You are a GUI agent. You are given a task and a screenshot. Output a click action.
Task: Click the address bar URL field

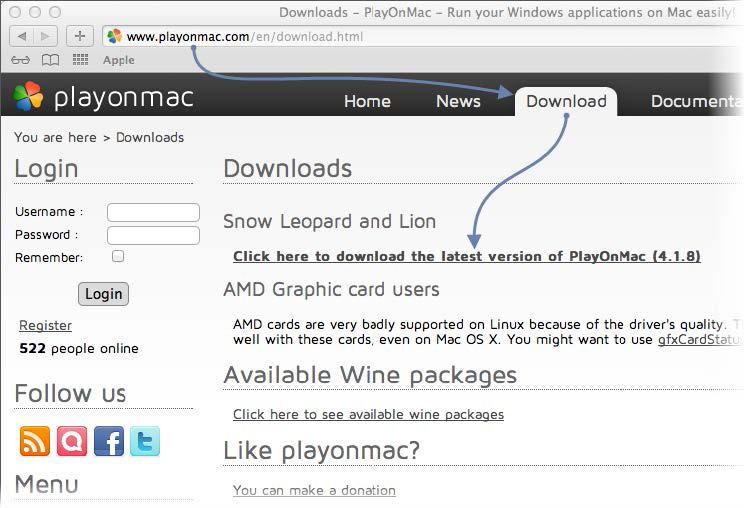pos(423,37)
